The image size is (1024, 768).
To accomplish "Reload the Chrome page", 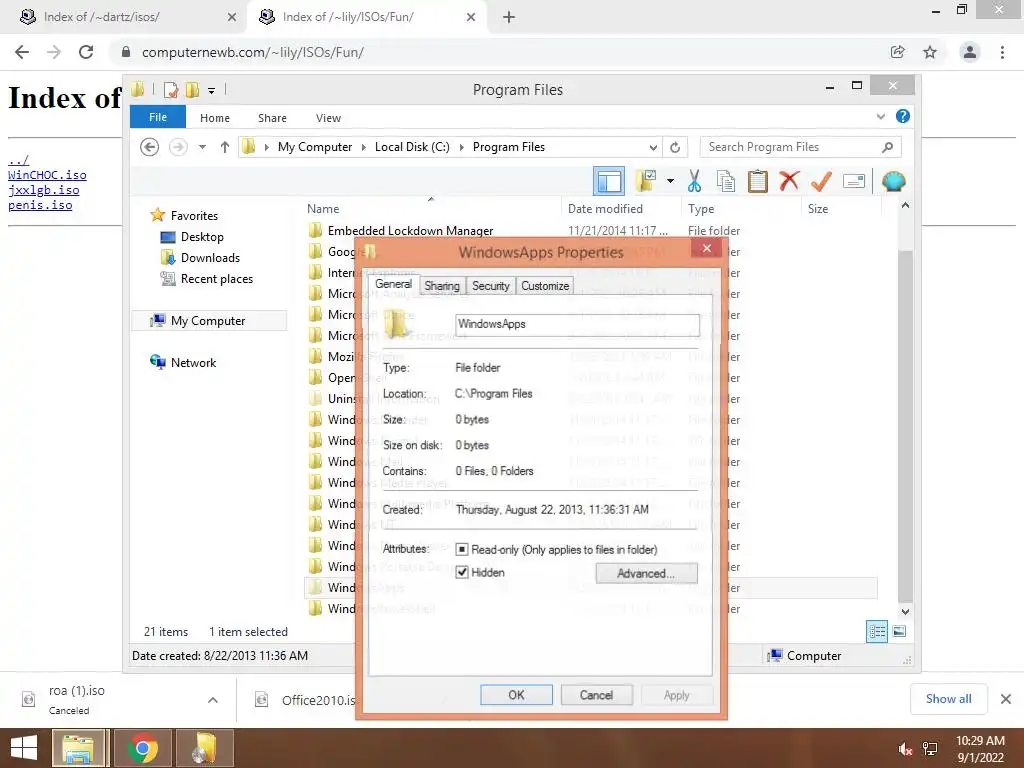I will (x=86, y=52).
